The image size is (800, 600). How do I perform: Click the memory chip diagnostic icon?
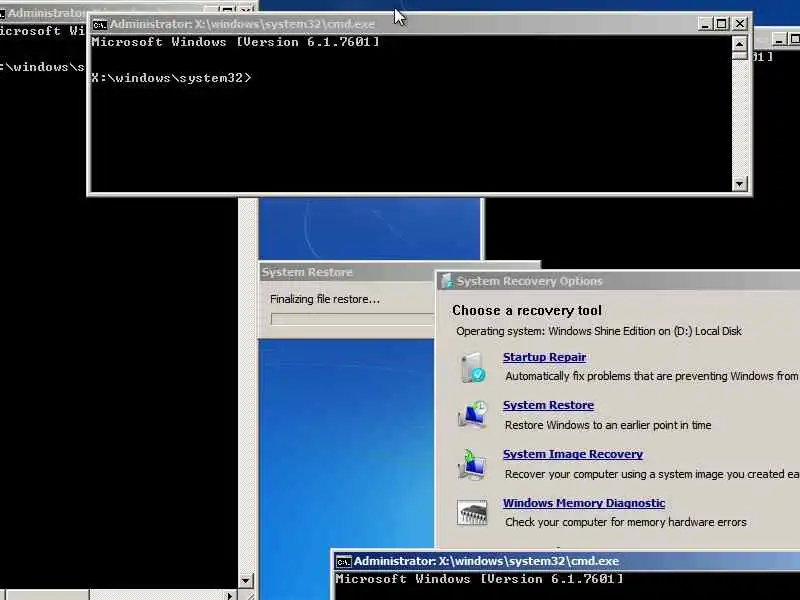click(x=472, y=513)
